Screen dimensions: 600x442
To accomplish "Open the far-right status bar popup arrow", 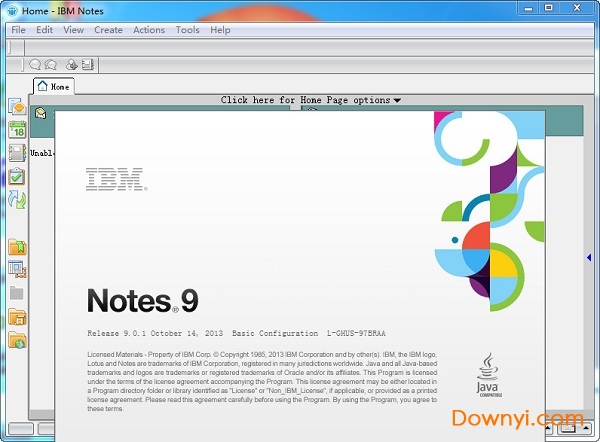I will tap(586, 428).
